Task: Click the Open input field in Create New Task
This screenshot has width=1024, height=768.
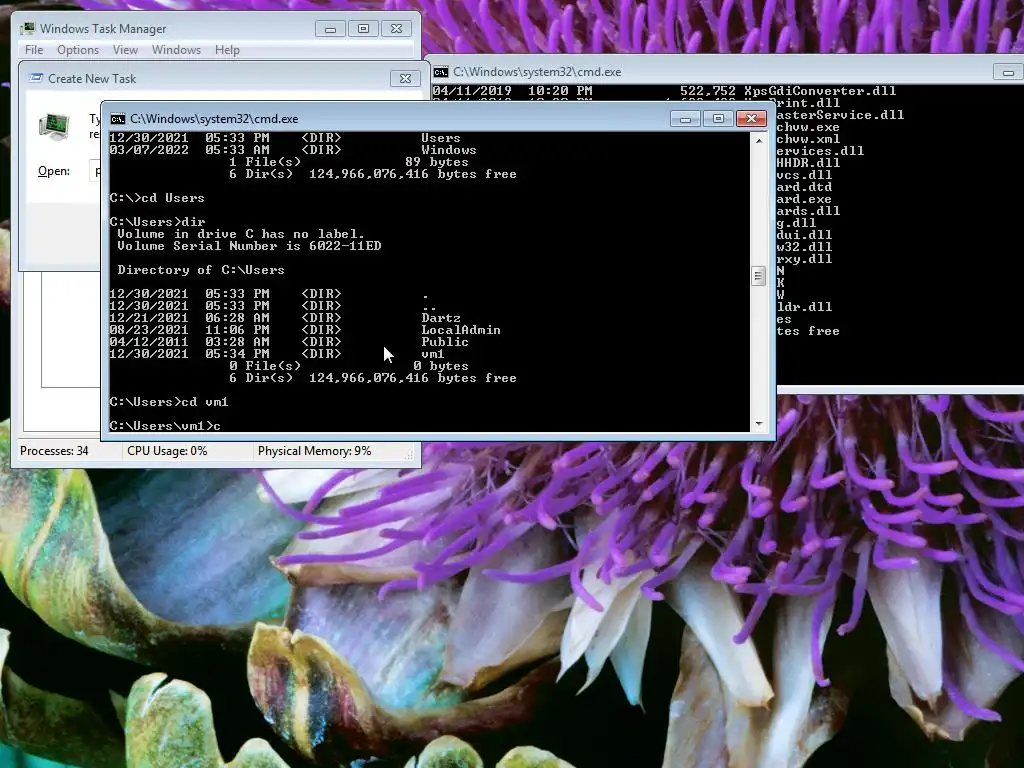Action: pos(95,171)
